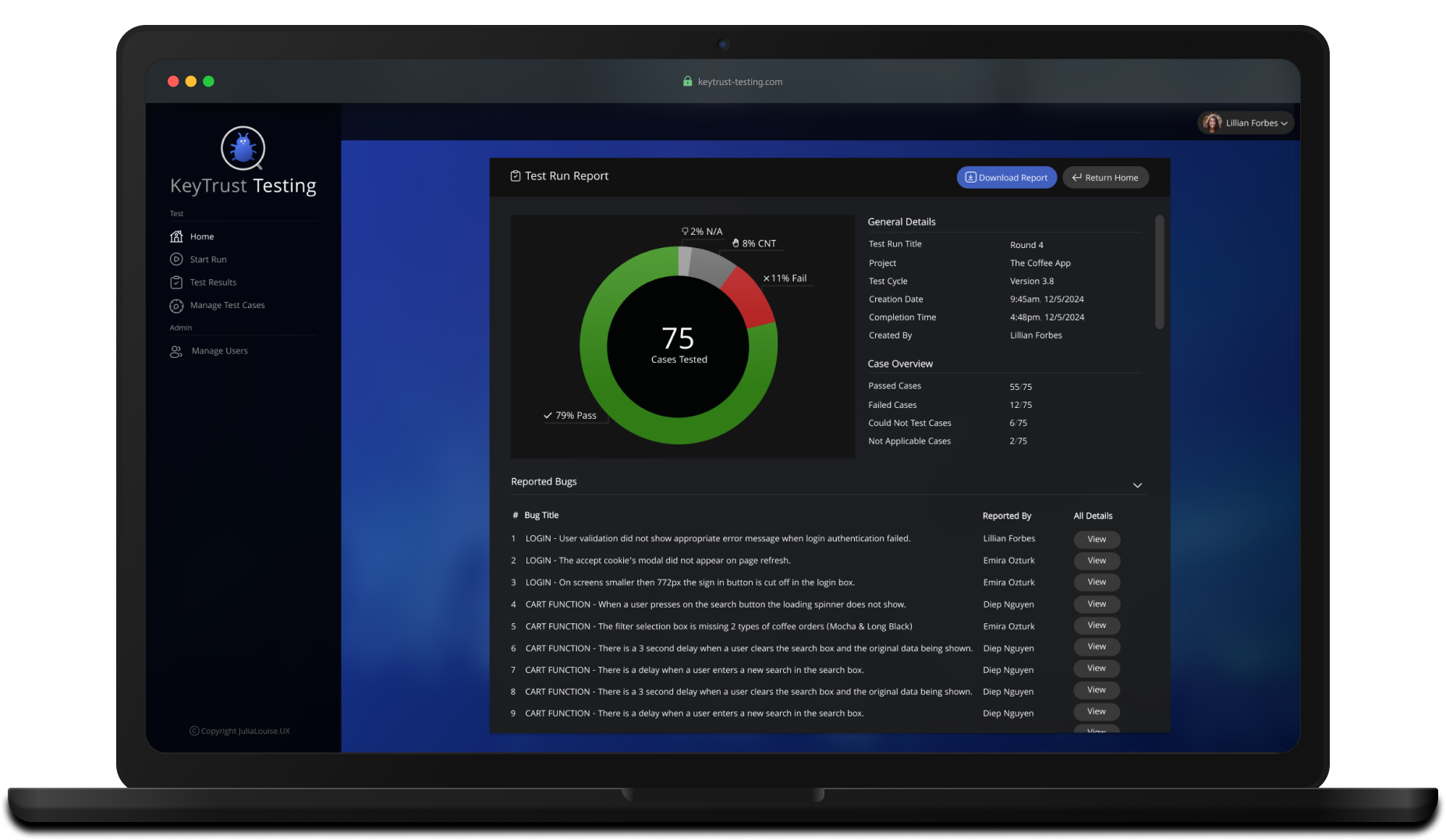Expand the Test section in the sidebar
The width and height of the screenshot is (1446, 840).
(x=176, y=213)
